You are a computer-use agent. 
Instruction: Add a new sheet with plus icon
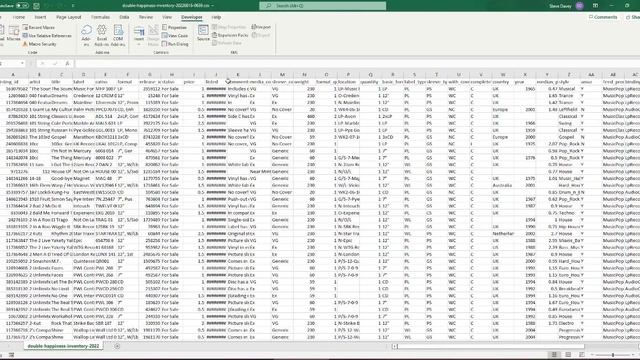point(117,346)
